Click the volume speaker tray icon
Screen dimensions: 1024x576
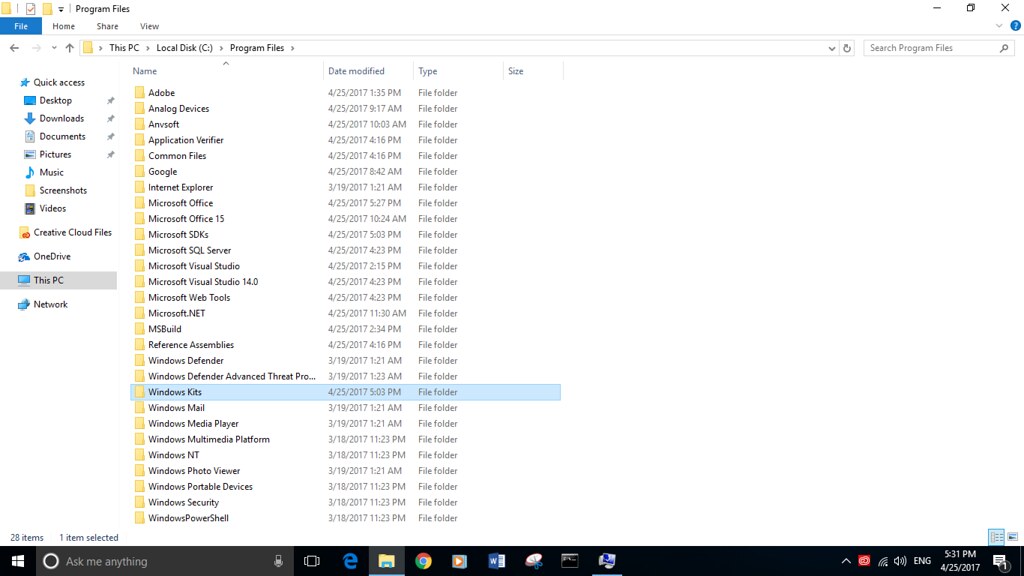pos(900,561)
